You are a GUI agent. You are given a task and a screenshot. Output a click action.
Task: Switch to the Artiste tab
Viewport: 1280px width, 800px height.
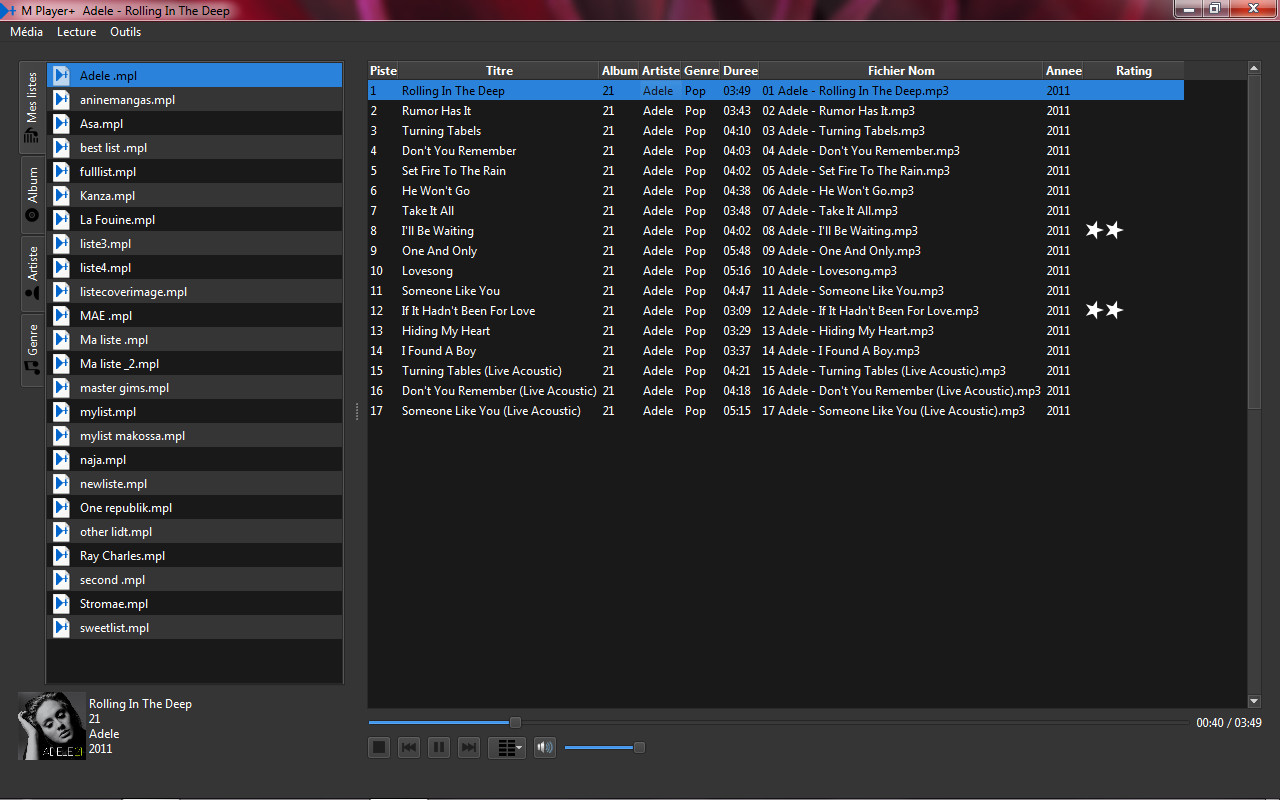pos(32,273)
